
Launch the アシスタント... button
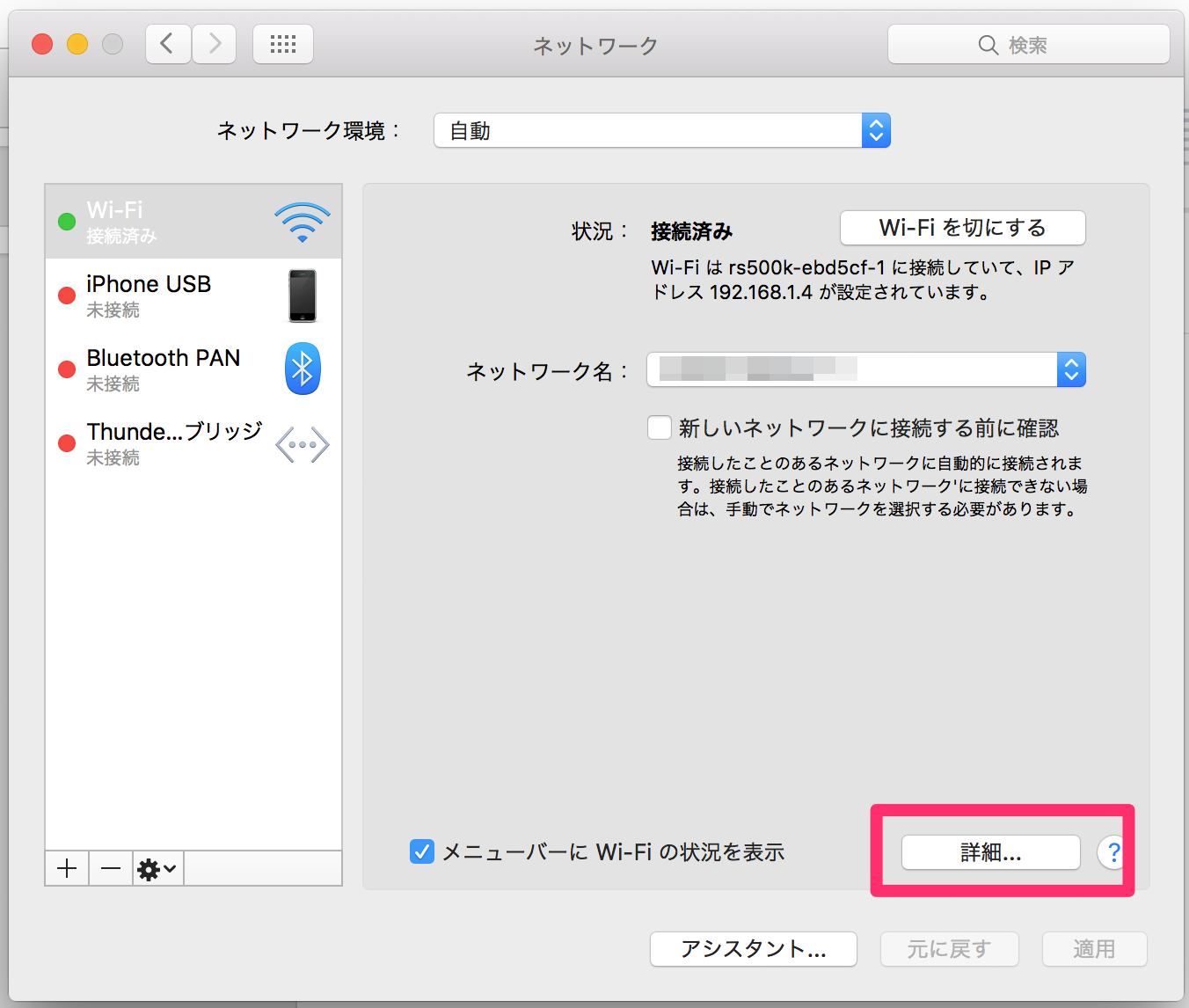(x=753, y=949)
